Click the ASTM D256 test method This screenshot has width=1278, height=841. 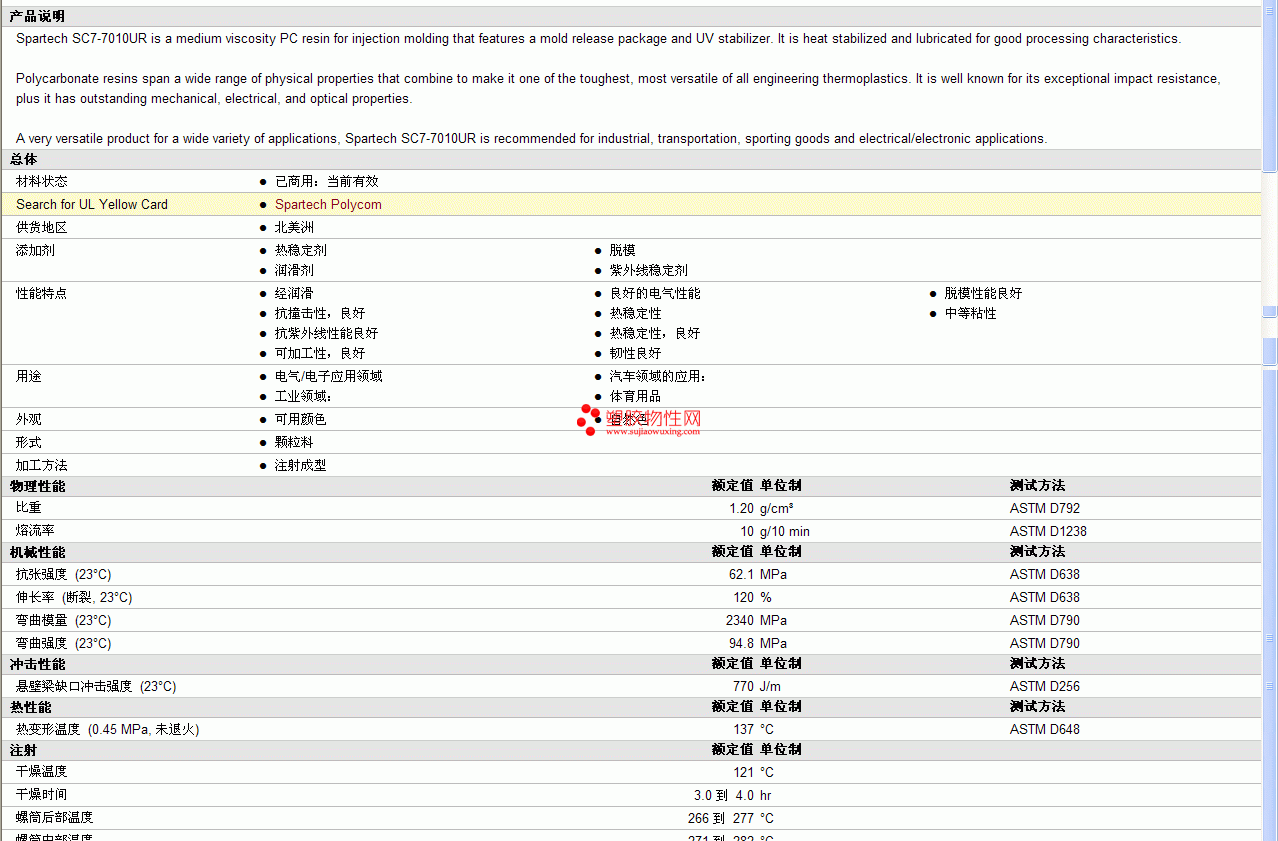click(x=1045, y=686)
